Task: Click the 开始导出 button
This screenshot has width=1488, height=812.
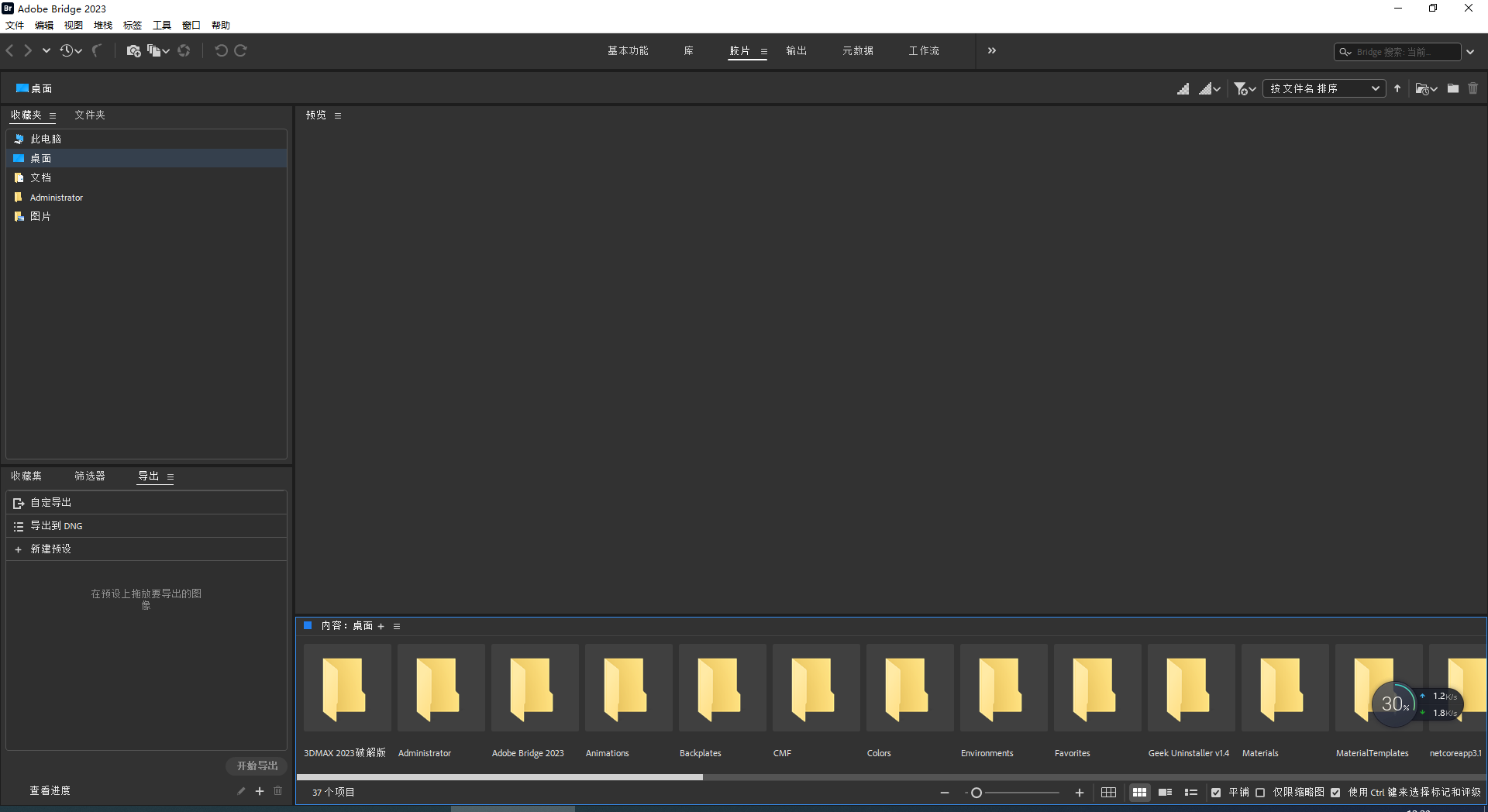Action: [257, 766]
